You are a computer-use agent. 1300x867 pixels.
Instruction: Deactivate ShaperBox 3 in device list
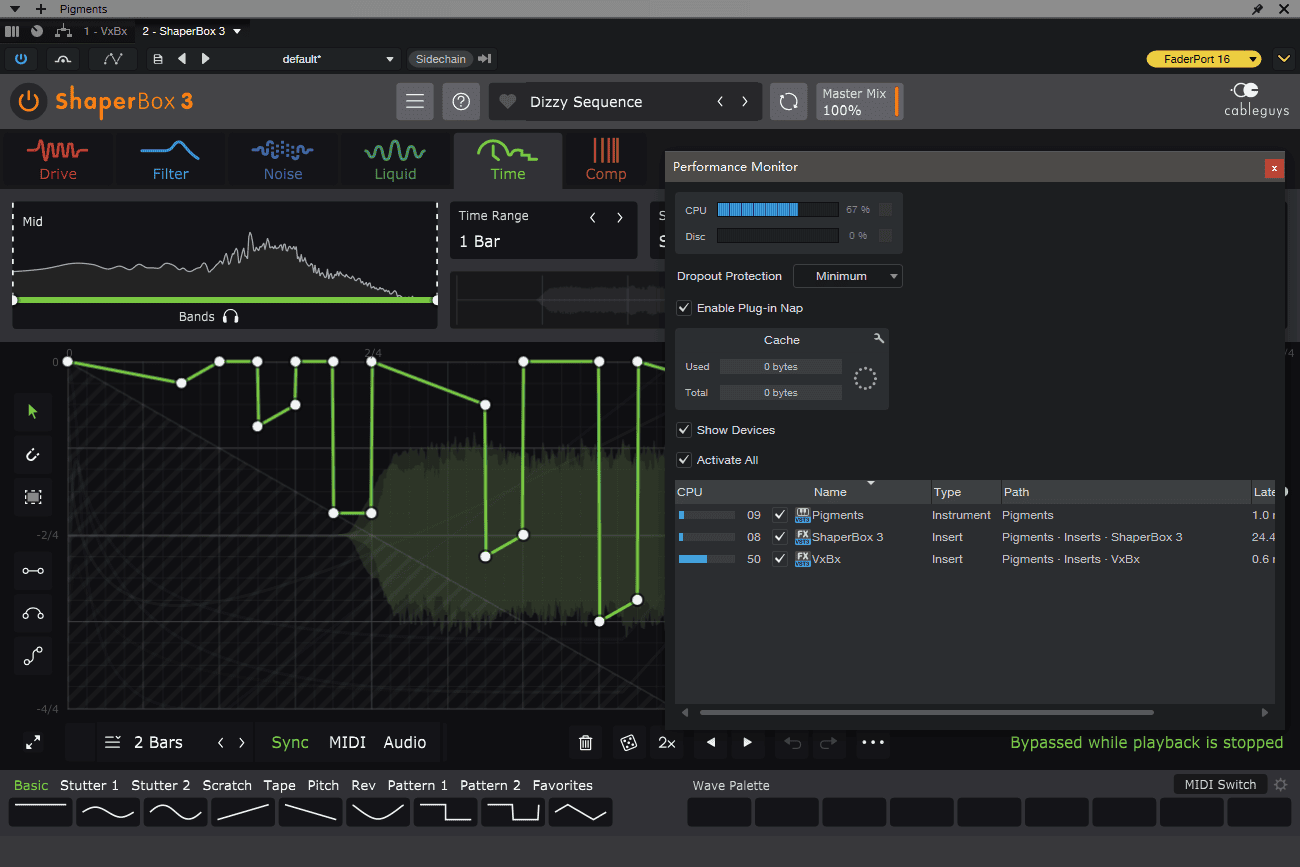(780, 537)
